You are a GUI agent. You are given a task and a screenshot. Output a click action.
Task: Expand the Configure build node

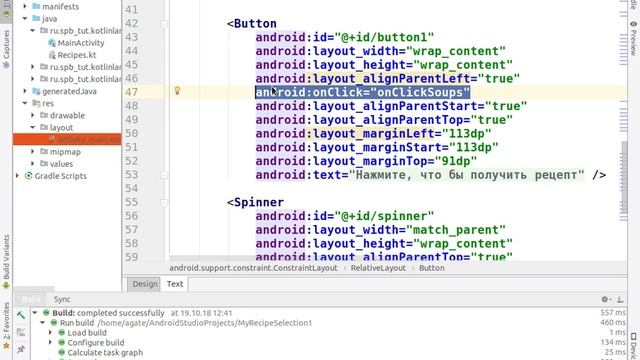(51, 342)
